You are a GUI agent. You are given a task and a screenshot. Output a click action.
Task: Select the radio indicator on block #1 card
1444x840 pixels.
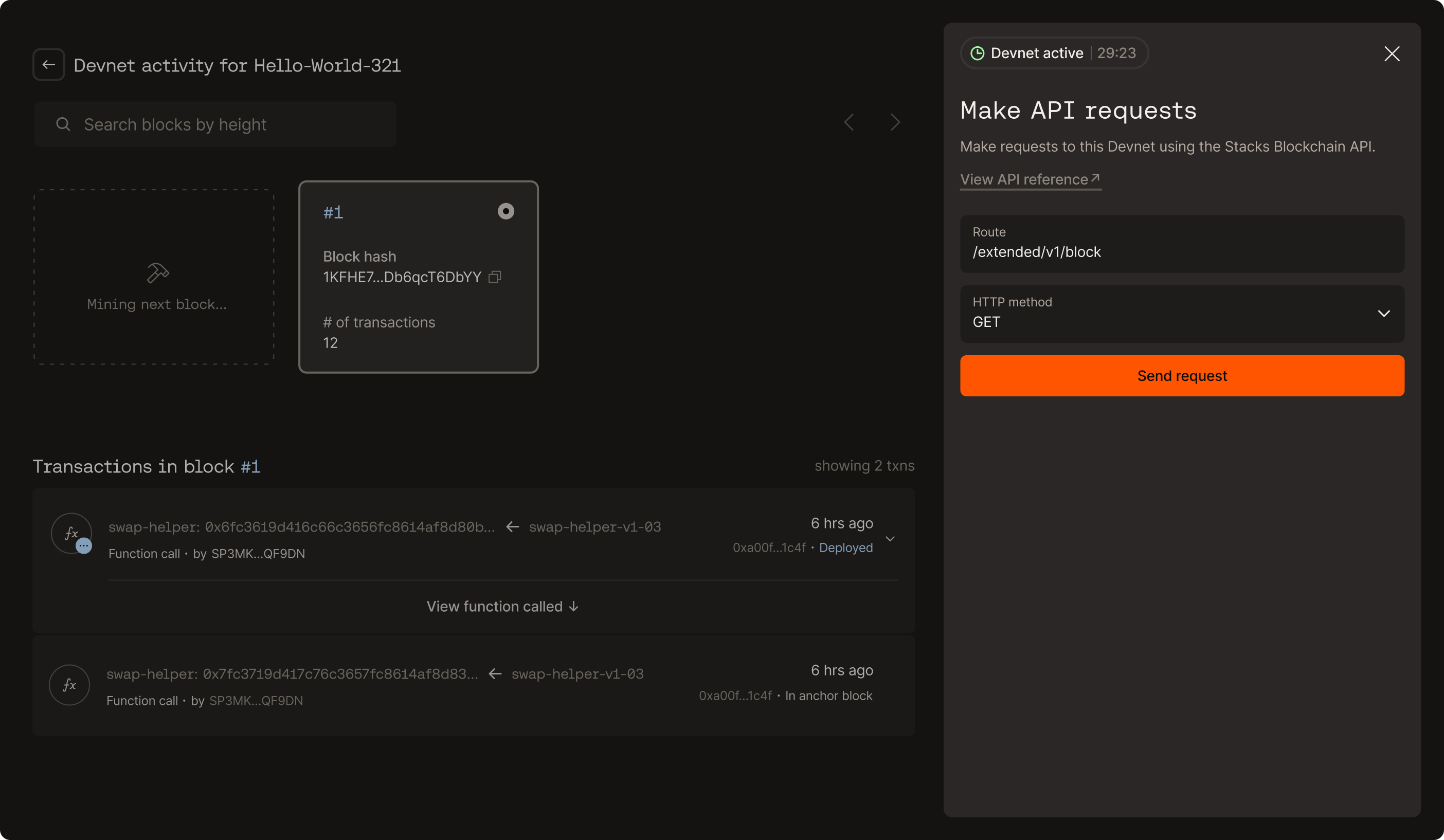(506, 211)
